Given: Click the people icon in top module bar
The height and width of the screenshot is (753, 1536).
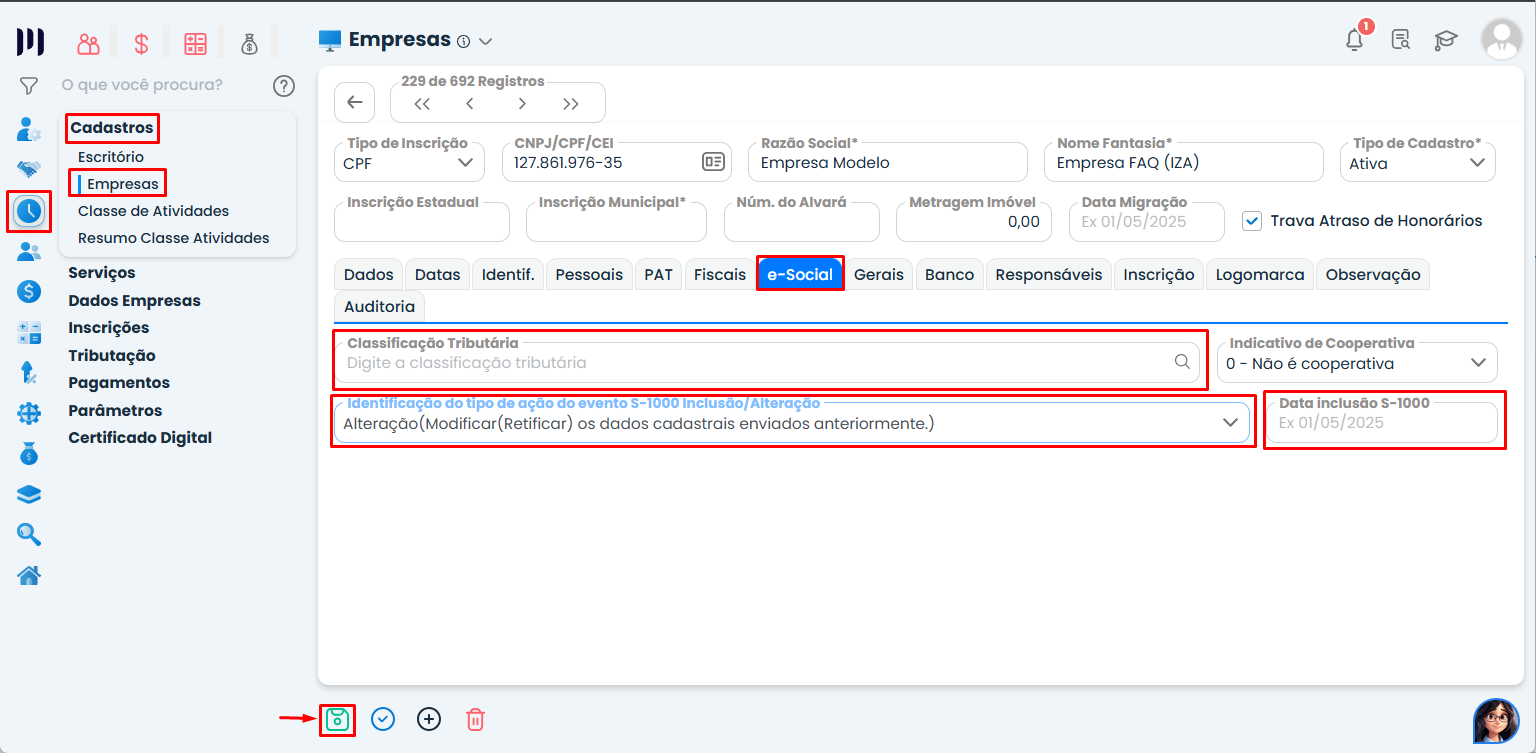Looking at the screenshot, I should pos(89,44).
